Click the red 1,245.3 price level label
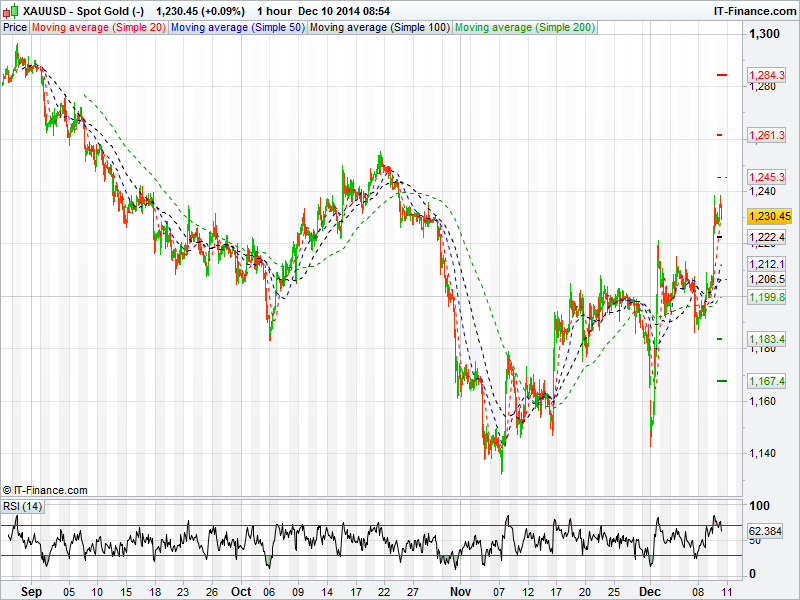 click(769, 177)
